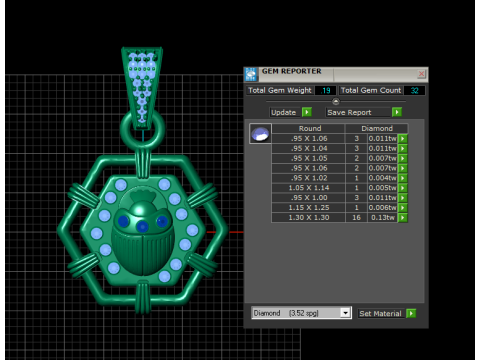480x360 pixels.
Task: Open the Diamond (3.52 spg) material dropdown
Action: [x=302, y=313]
